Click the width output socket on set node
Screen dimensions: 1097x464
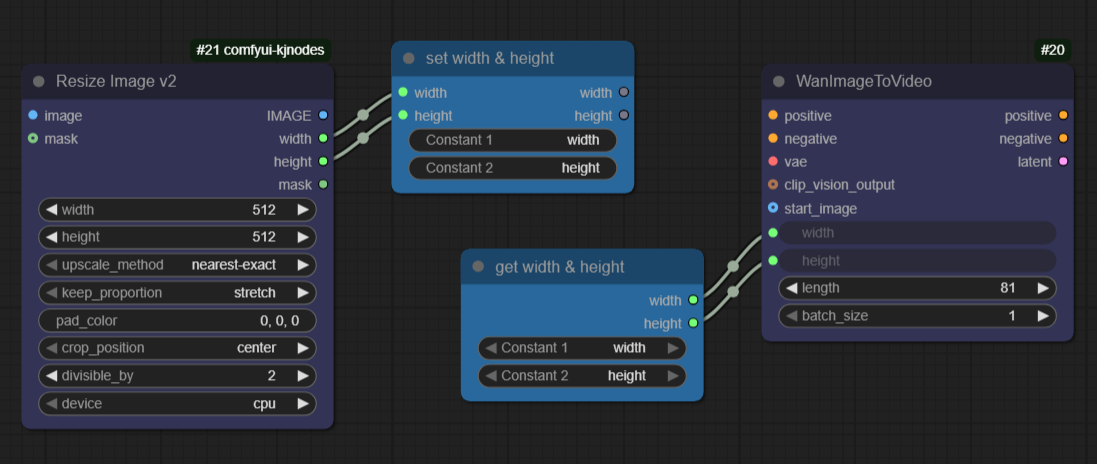[x=623, y=92]
